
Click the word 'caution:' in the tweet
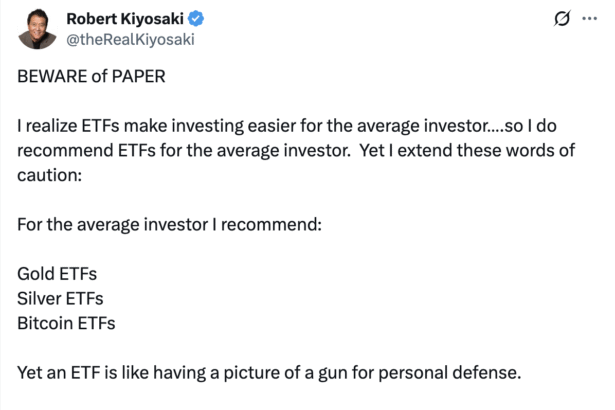click(x=49, y=175)
